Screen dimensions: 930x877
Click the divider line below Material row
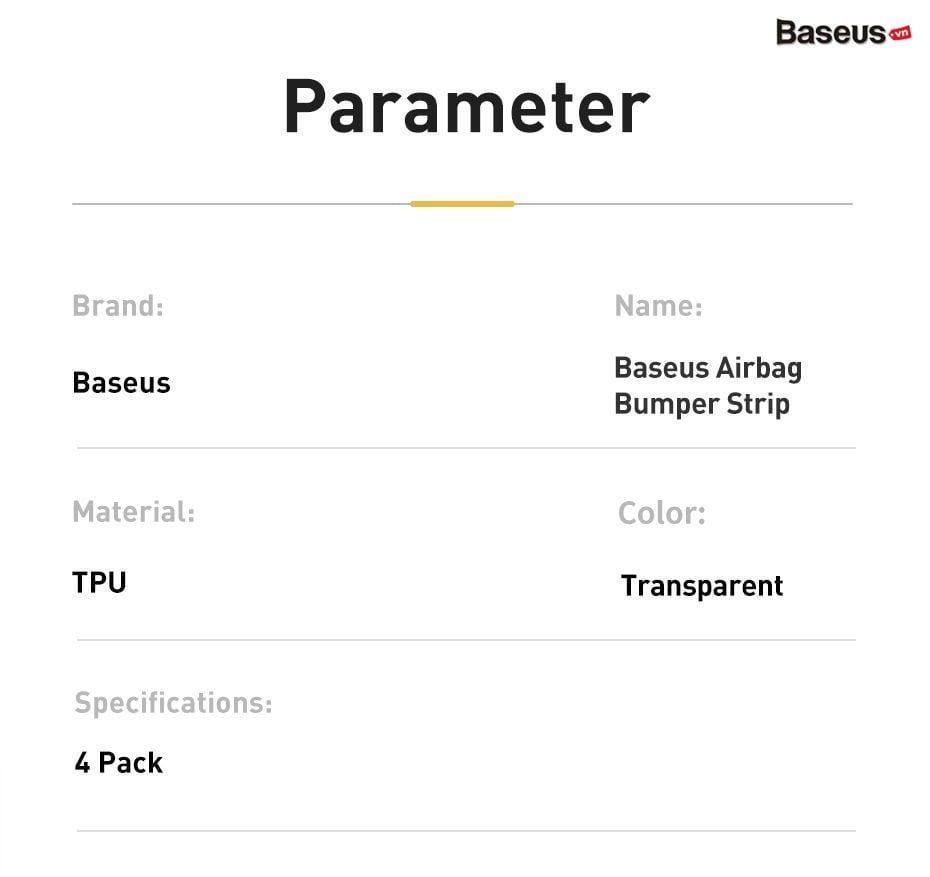click(x=466, y=640)
